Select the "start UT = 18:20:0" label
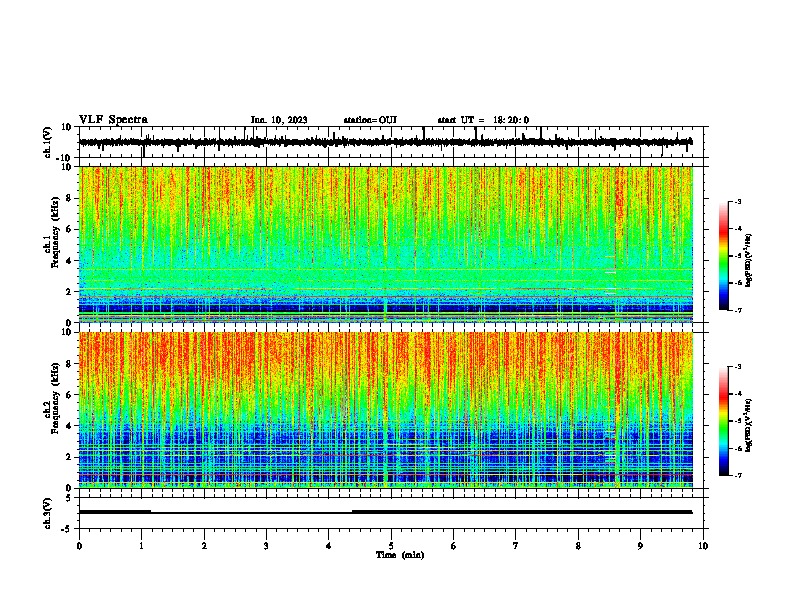 [483, 120]
